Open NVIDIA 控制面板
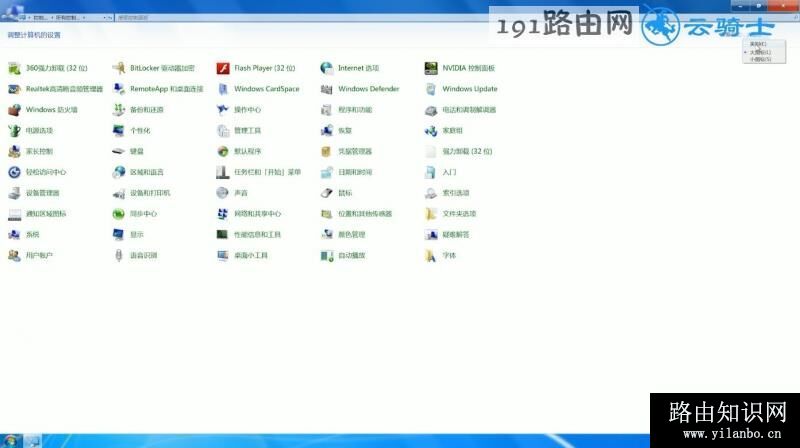Screen dimensions: 800x448 click(460, 68)
